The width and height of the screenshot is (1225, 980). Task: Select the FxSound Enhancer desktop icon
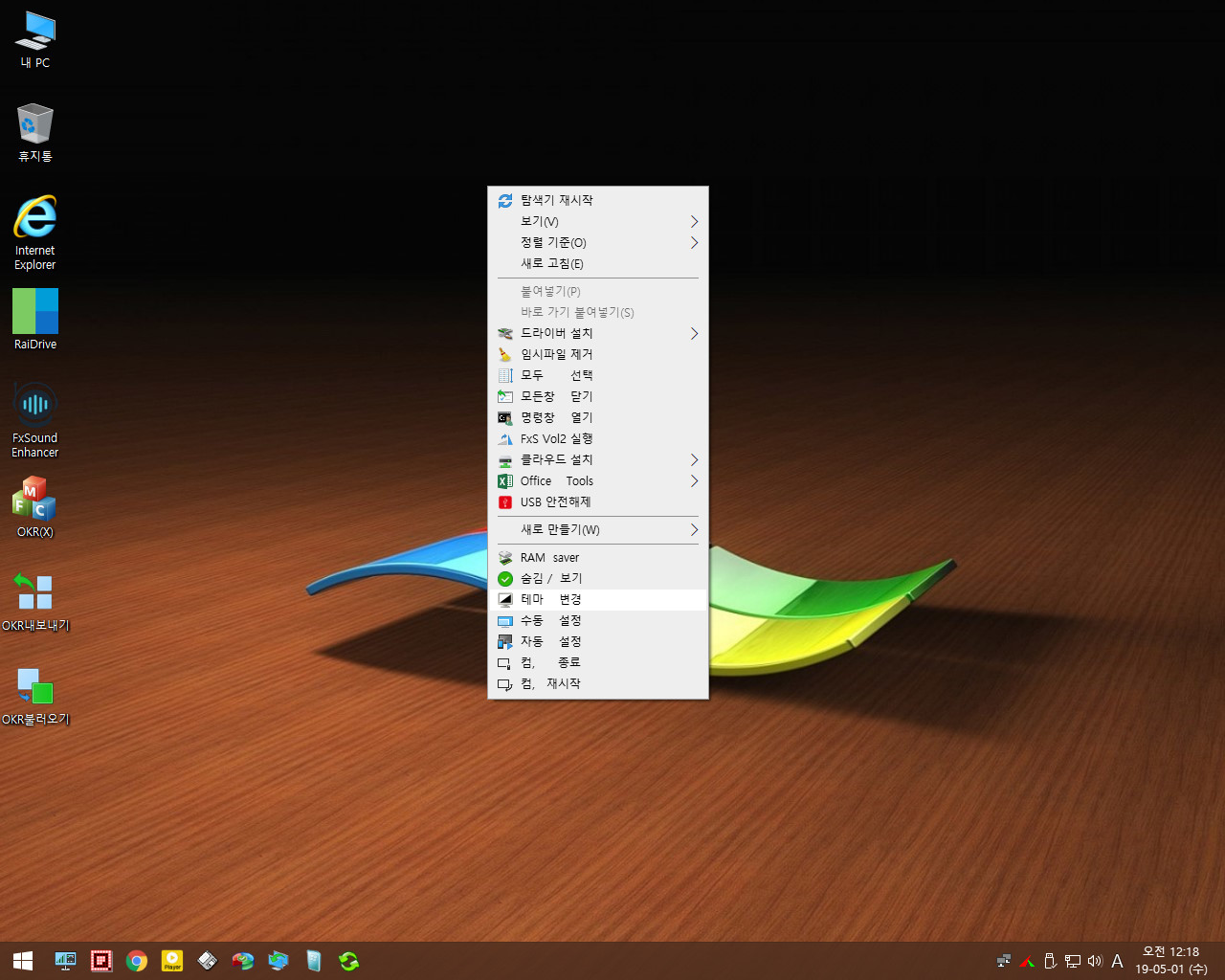pos(35,420)
